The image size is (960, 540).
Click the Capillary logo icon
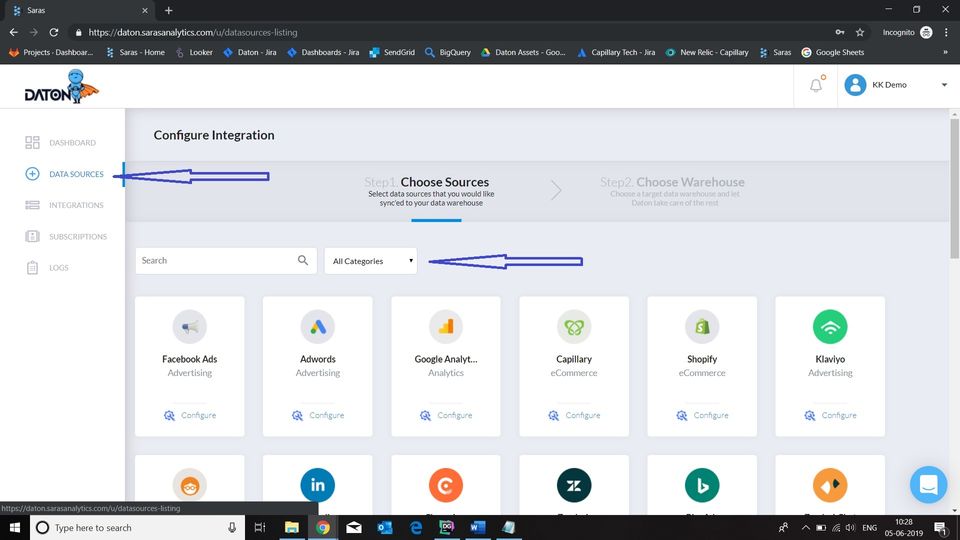(x=574, y=327)
